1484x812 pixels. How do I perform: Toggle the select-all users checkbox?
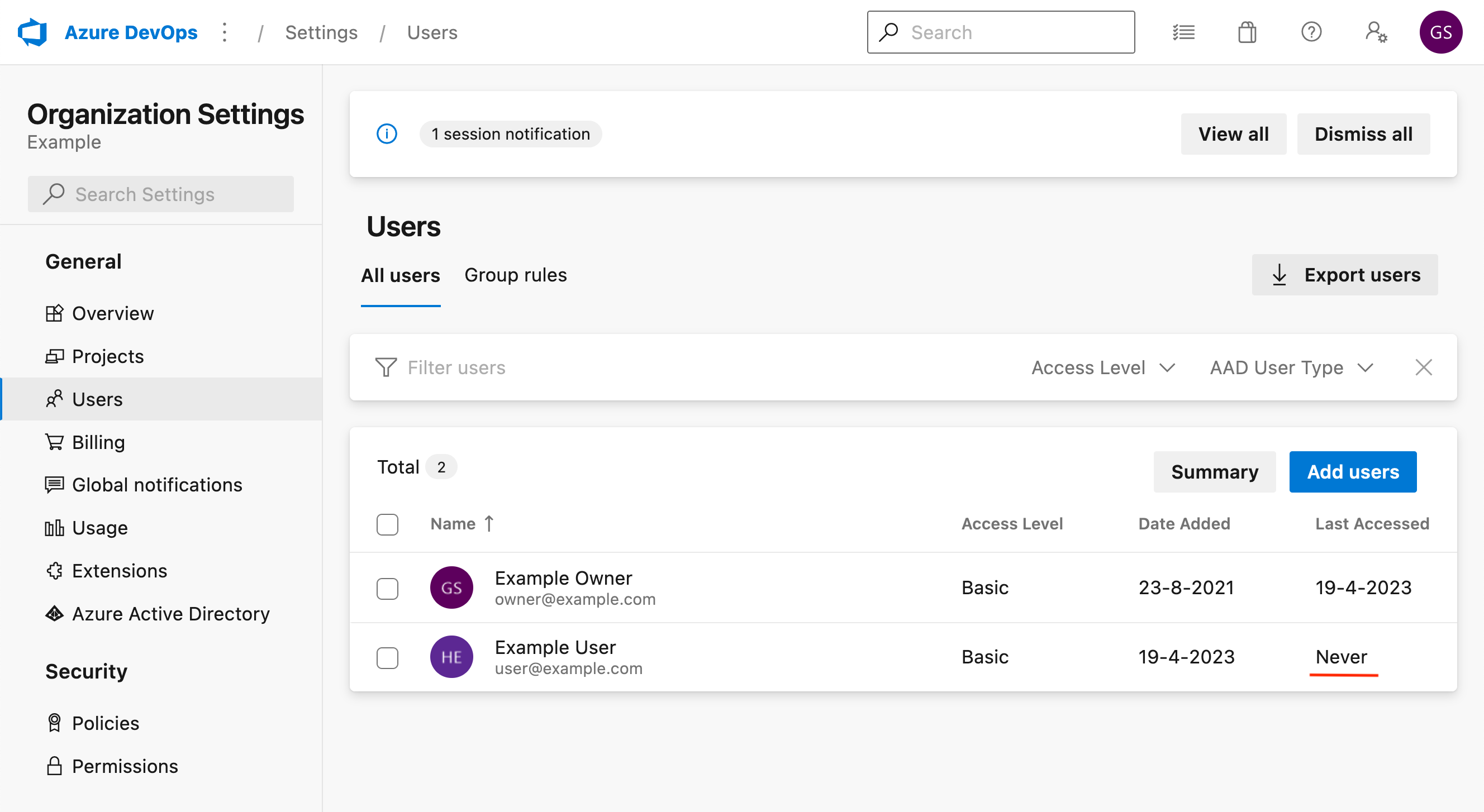[x=388, y=524]
